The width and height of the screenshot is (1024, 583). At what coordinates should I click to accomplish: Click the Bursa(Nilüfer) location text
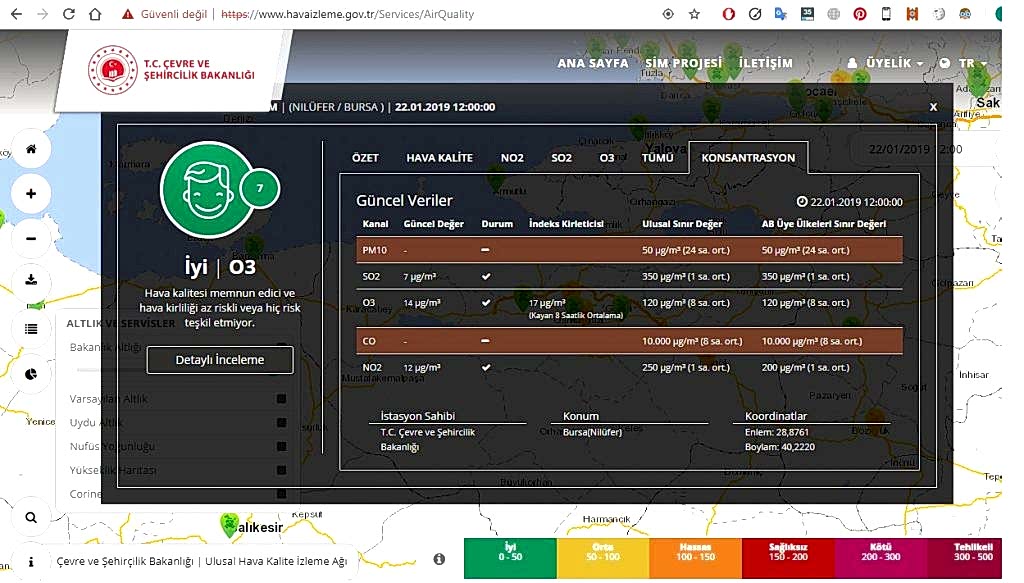coord(592,432)
